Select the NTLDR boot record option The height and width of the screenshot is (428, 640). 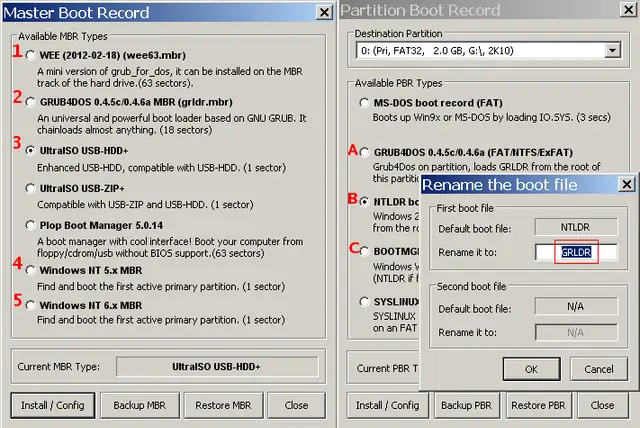click(x=364, y=202)
